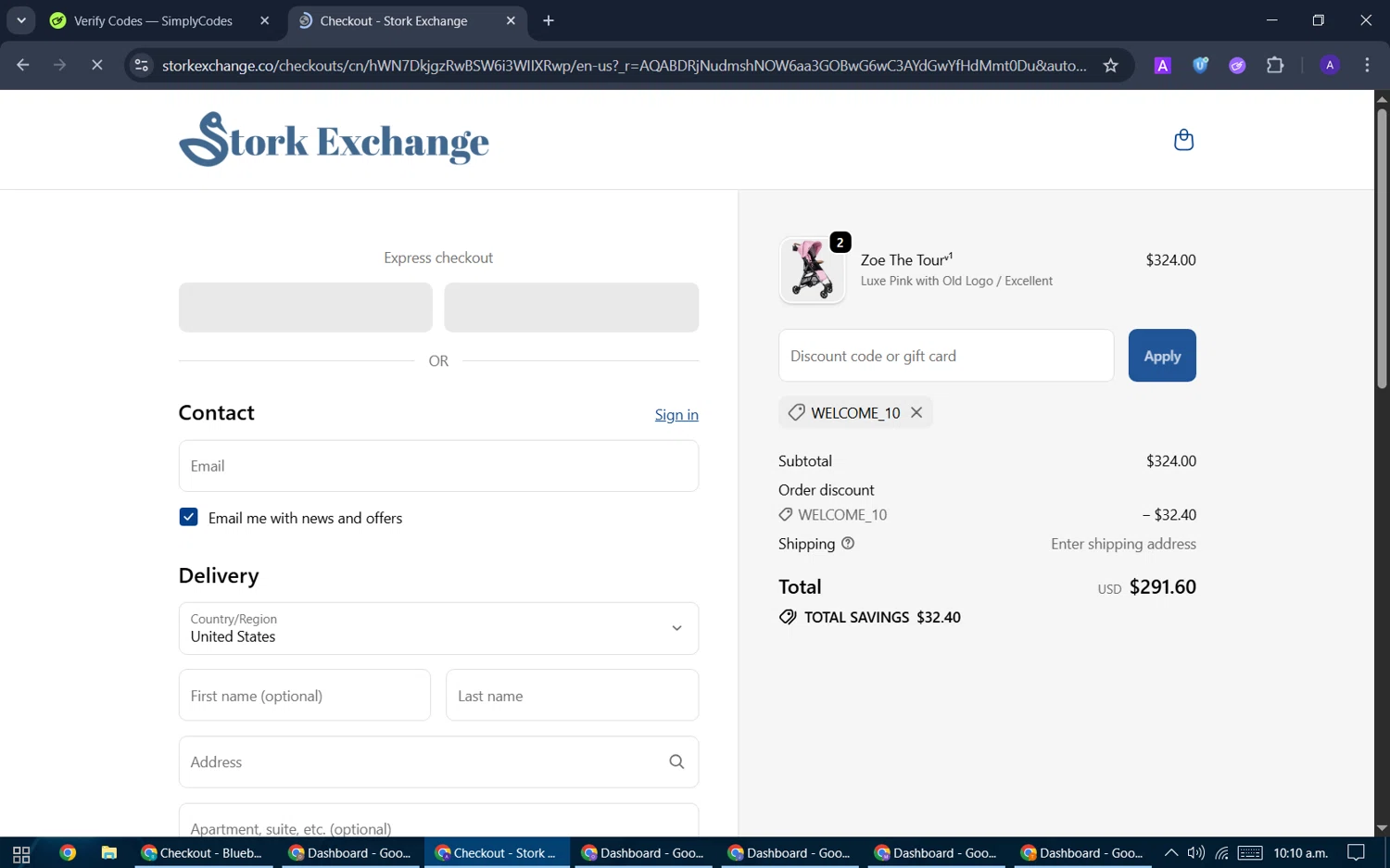Click the first express checkout button
Viewport: 1390px width, 868px height.
(306, 308)
